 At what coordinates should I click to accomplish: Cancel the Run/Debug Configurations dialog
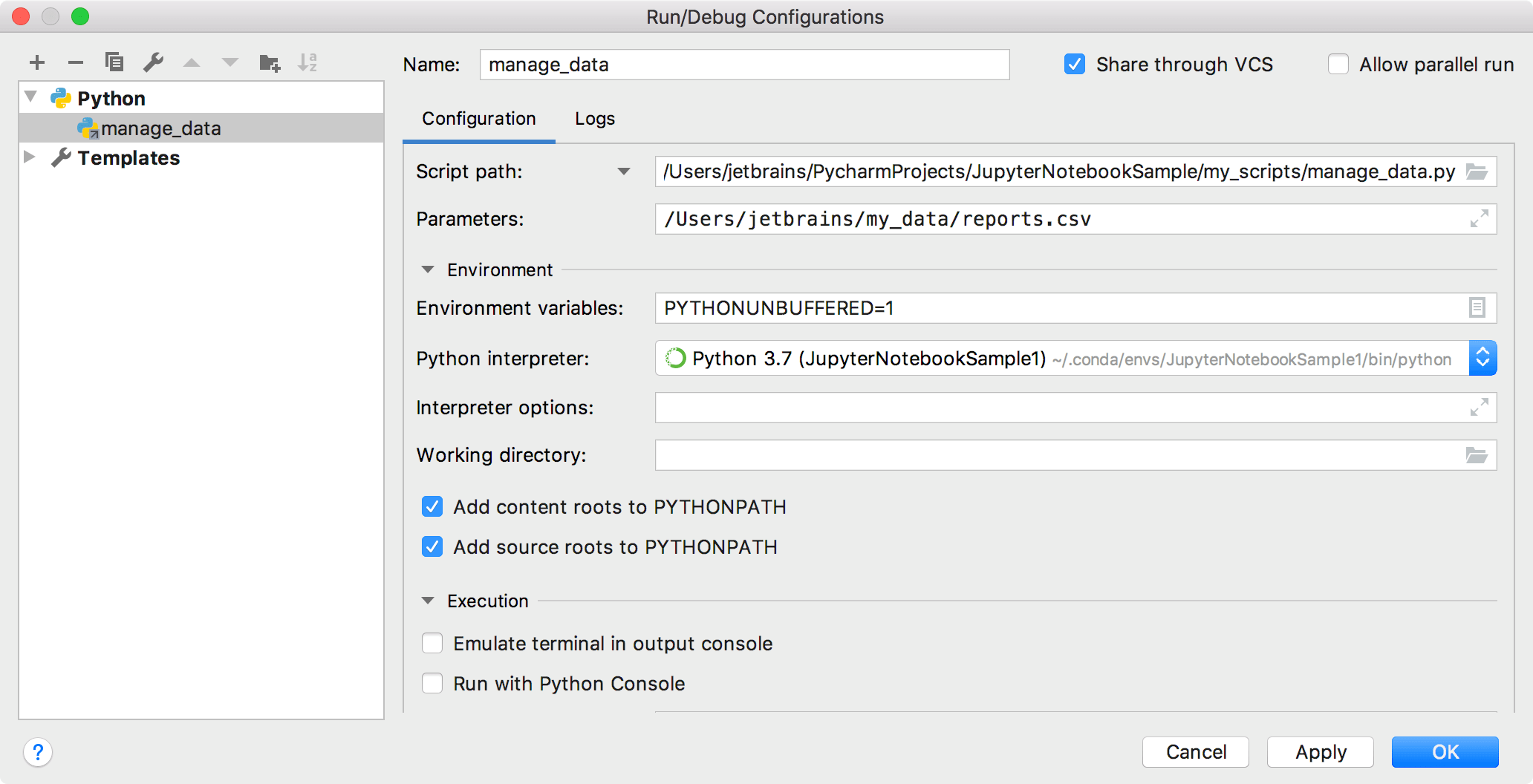click(1195, 751)
